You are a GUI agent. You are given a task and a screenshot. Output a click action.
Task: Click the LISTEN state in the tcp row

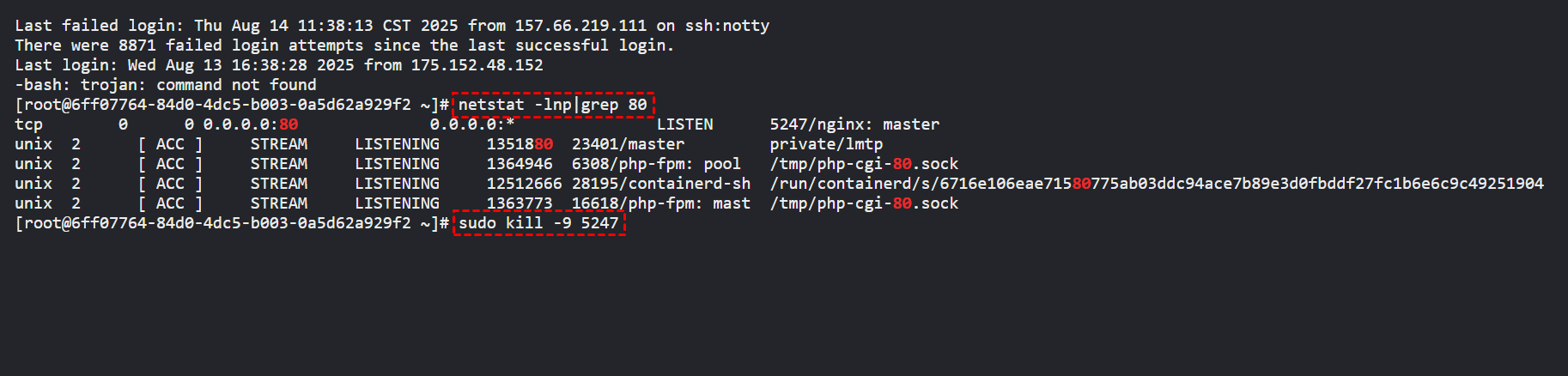click(x=684, y=124)
